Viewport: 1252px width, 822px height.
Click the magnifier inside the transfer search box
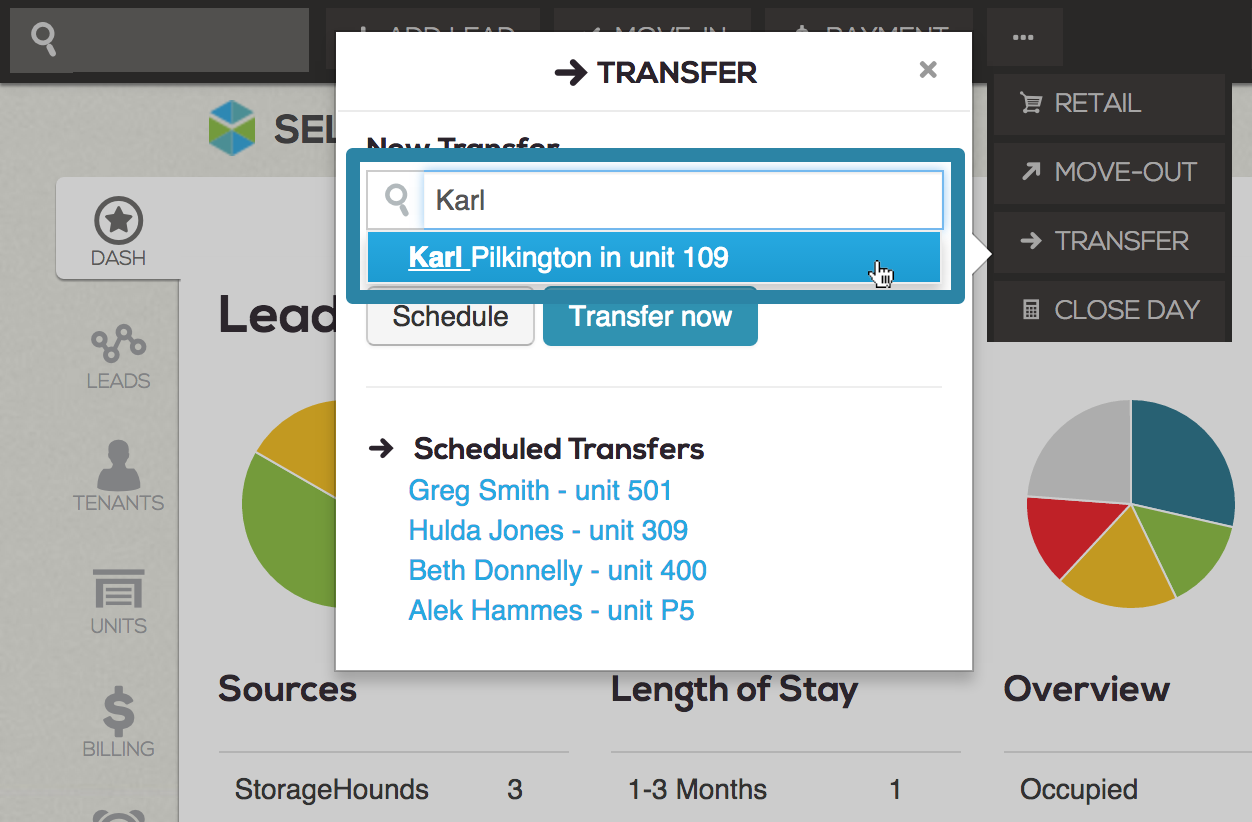click(x=394, y=199)
